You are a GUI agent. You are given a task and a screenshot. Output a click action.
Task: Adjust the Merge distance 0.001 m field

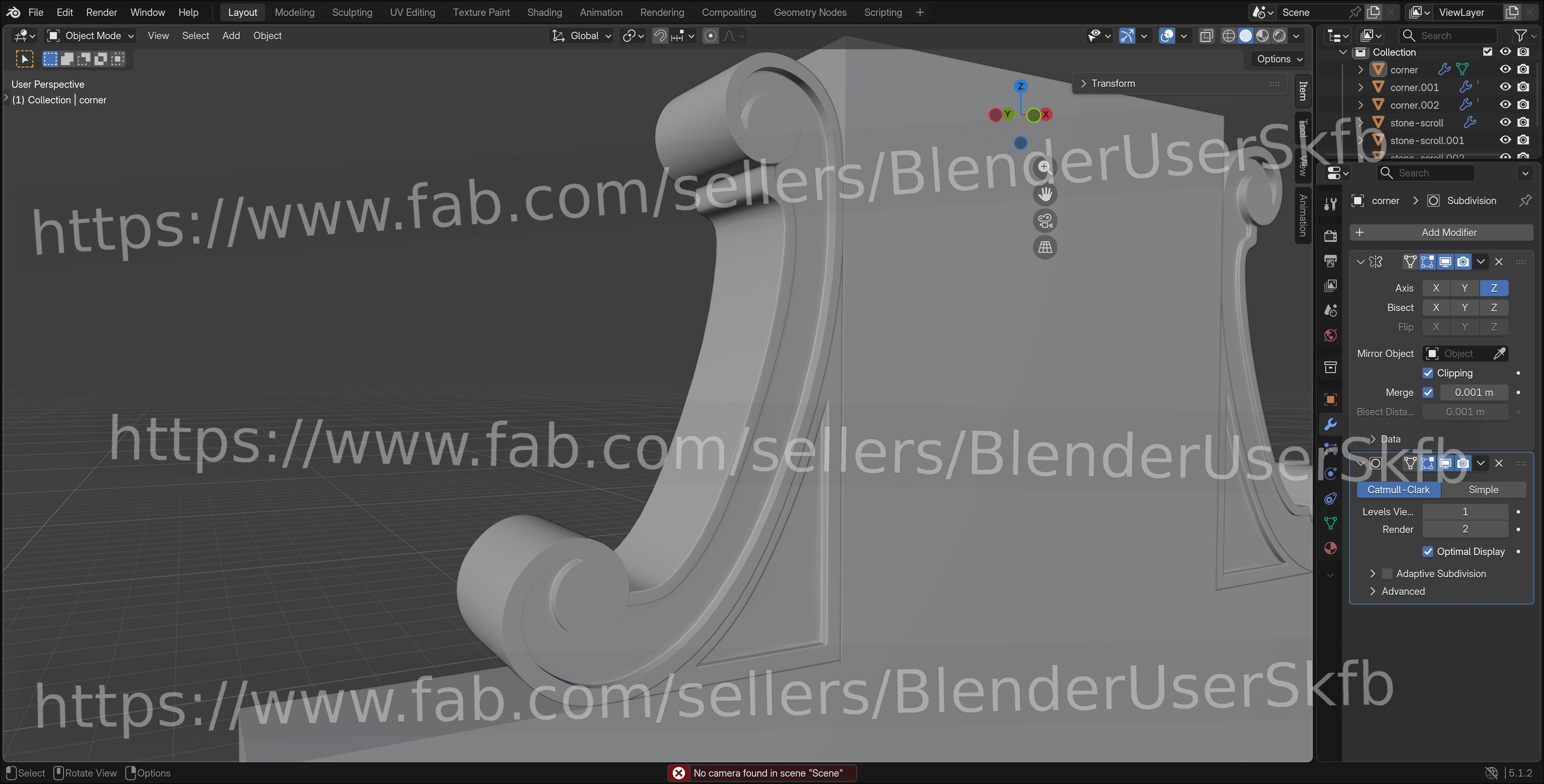click(x=1473, y=392)
